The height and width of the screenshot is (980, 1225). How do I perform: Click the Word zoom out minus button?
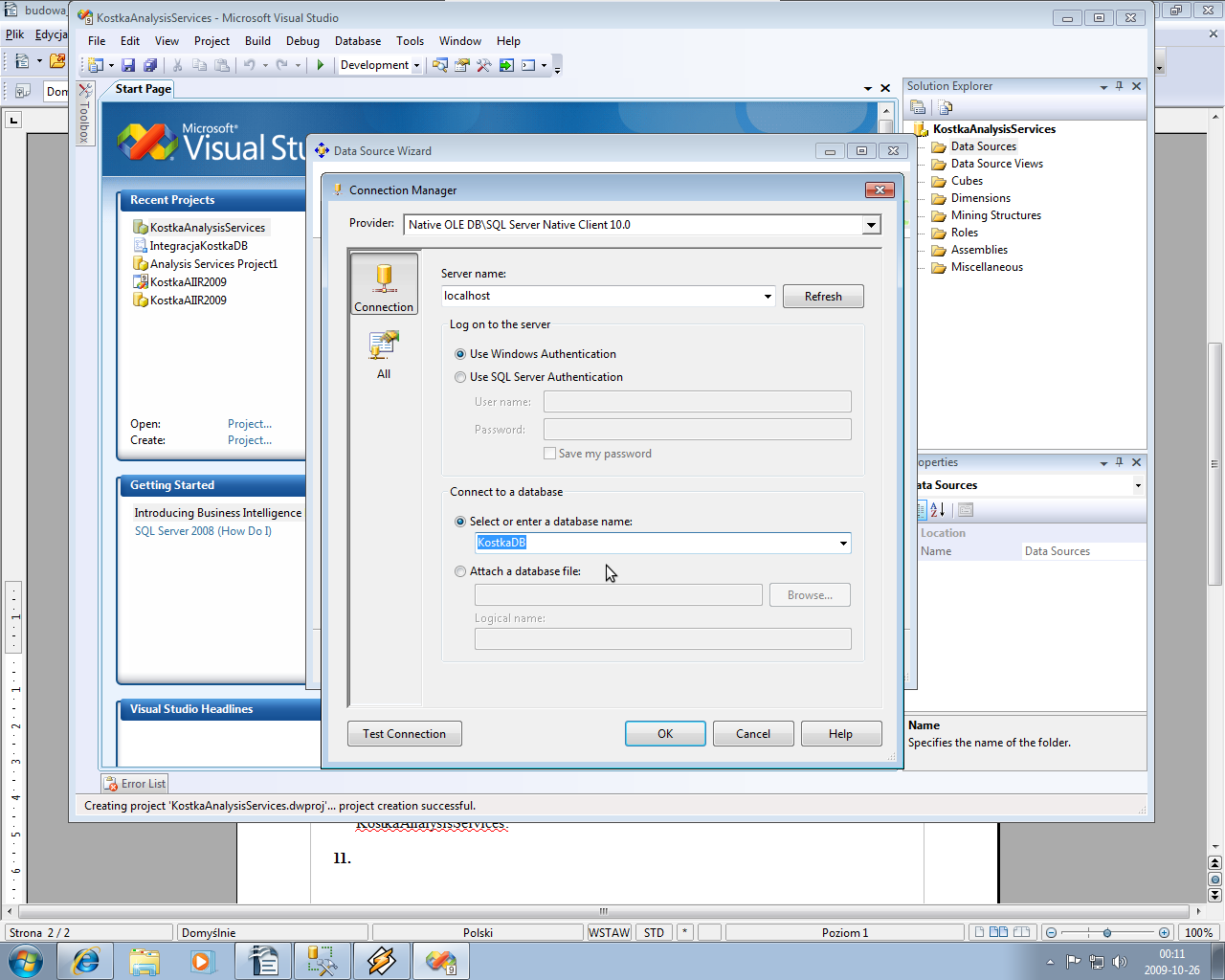[x=1051, y=932]
